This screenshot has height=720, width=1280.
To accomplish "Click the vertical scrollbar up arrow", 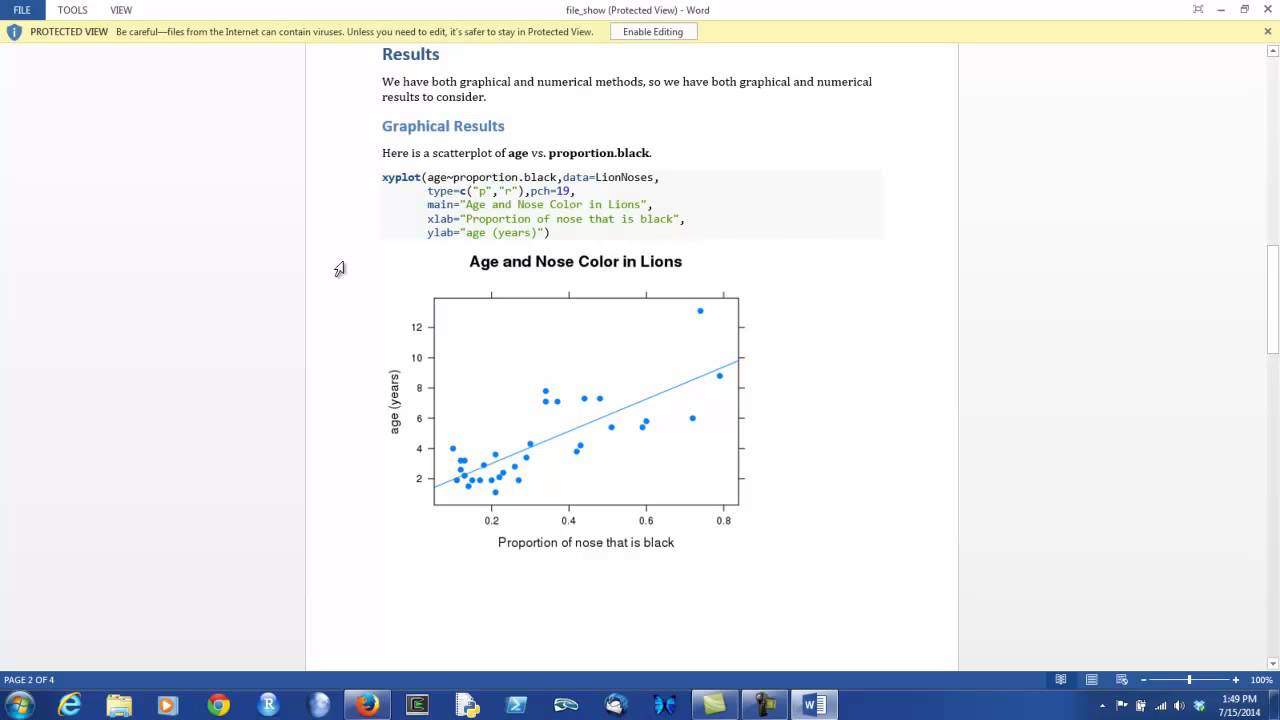I will click(x=1273, y=50).
